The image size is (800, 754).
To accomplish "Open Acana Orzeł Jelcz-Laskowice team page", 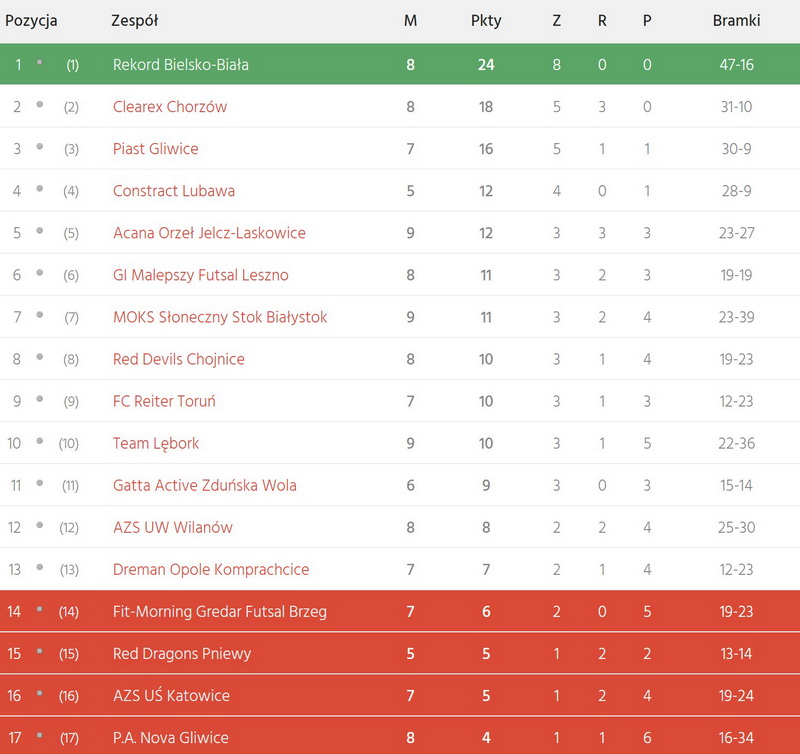I will point(209,233).
